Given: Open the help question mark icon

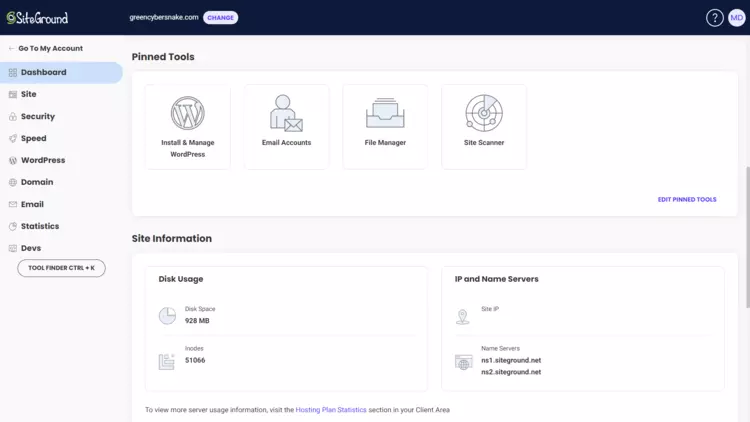Looking at the screenshot, I should pos(715,18).
